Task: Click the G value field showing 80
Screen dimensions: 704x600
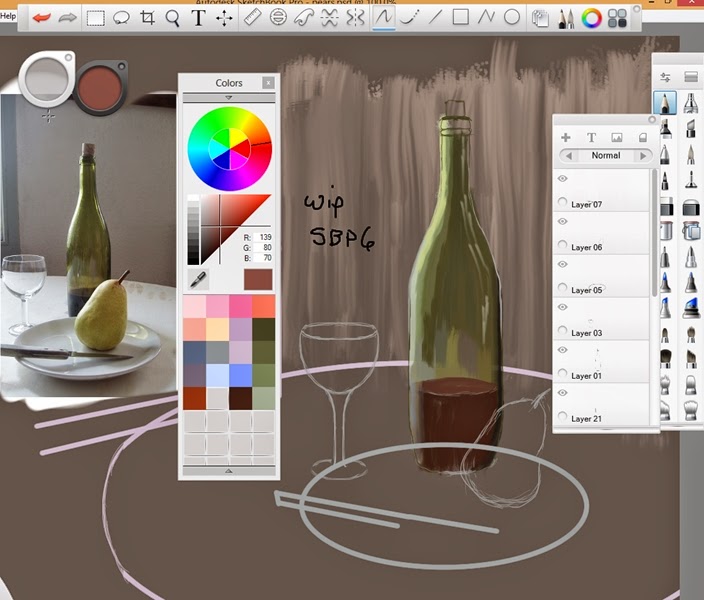Action: pyautogui.click(x=263, y=247)
